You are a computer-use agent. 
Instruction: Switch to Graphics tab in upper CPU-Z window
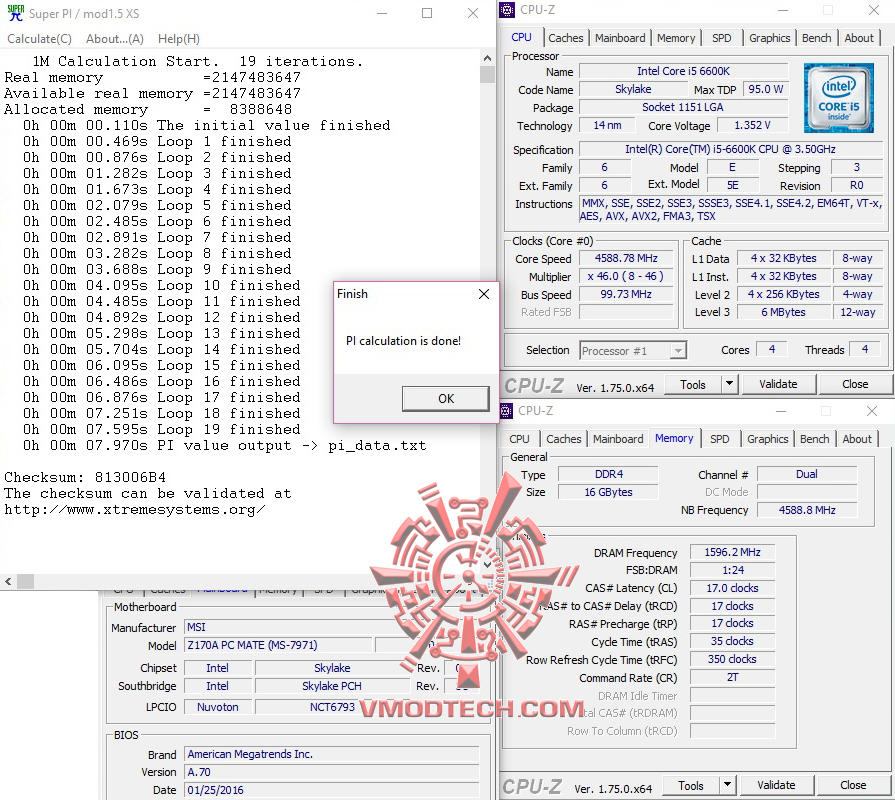point(769,38)
